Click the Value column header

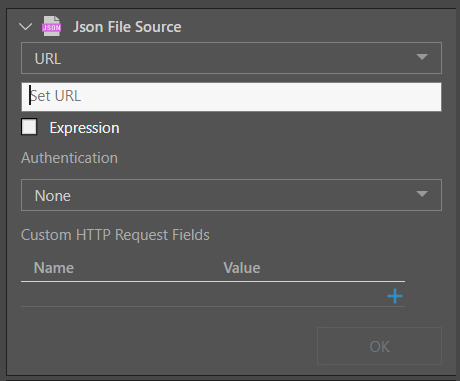point(242,268)
